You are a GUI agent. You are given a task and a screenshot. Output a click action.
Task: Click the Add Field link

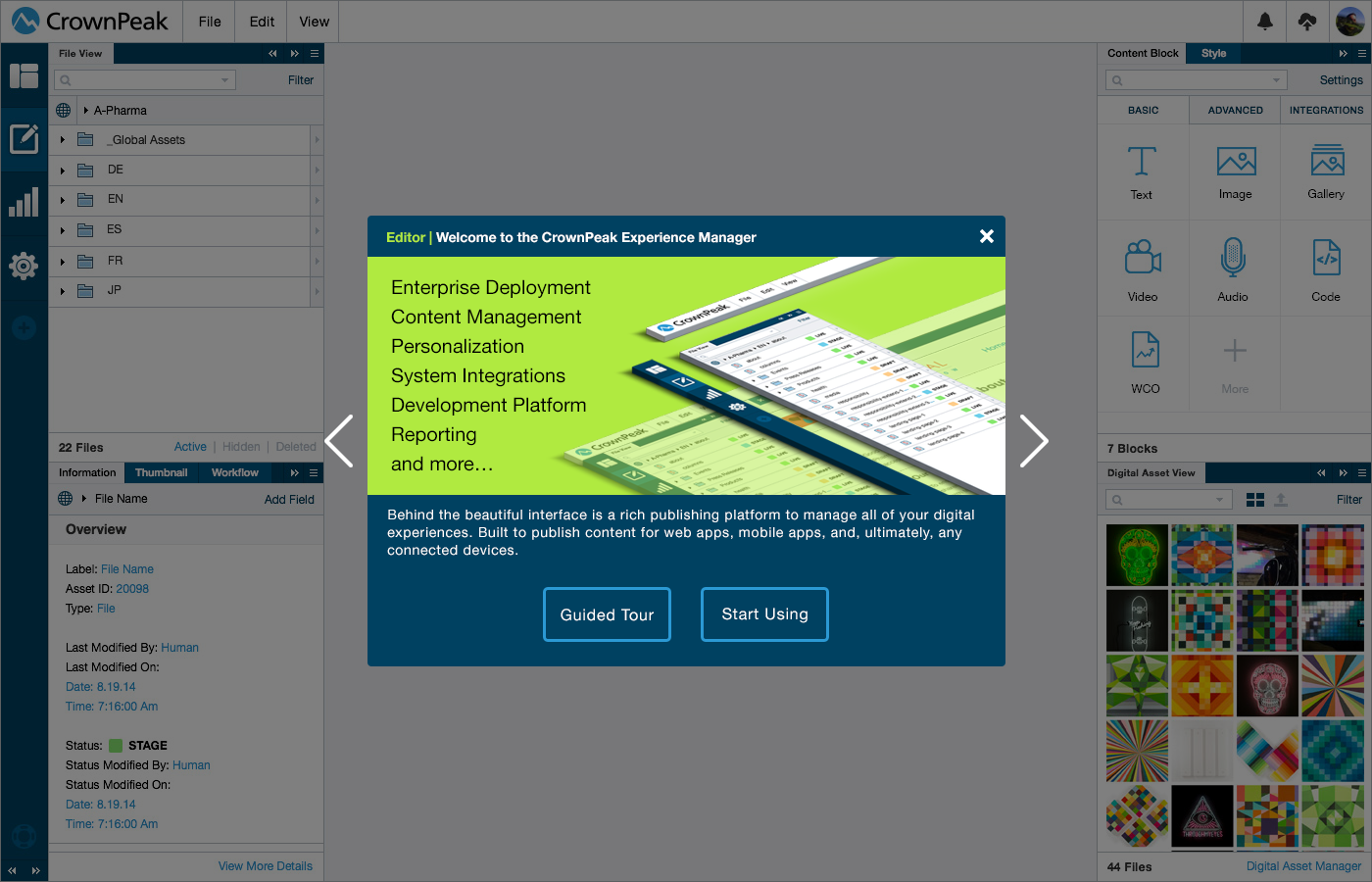(x=289, y=500)
